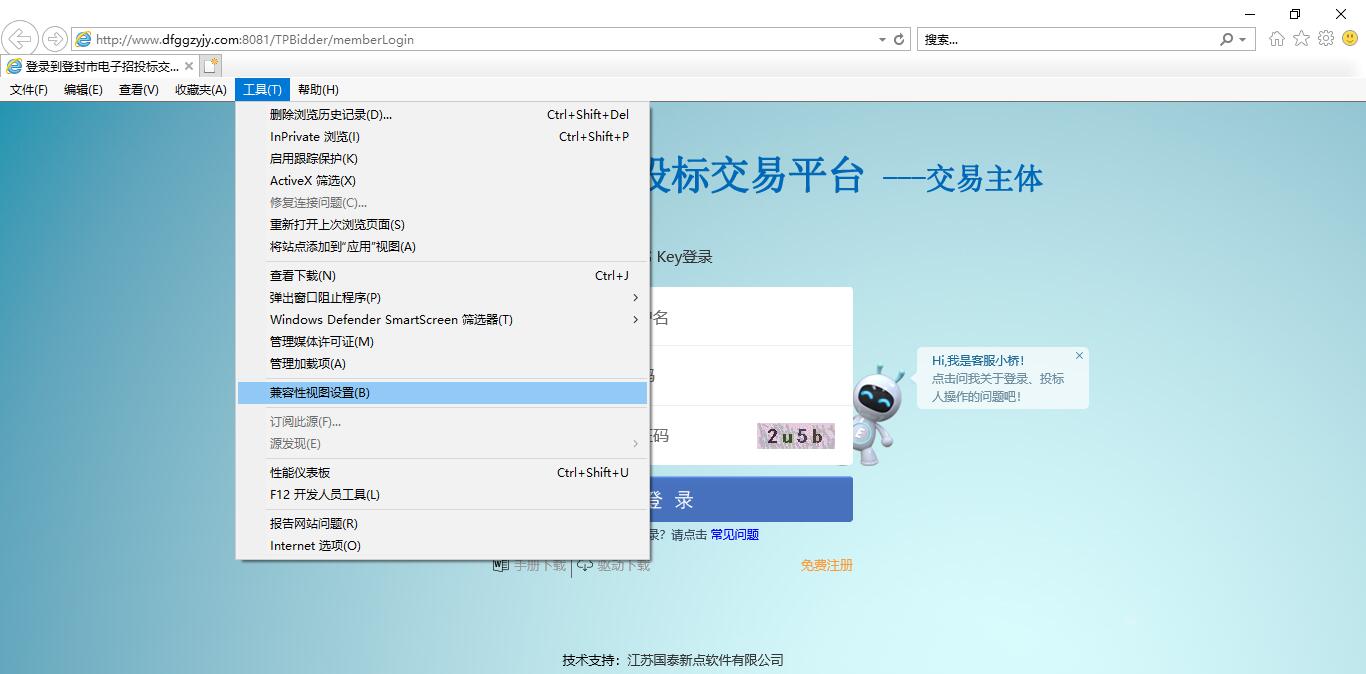Open the Home page icon
Viewport: 1366px width, 674px height.
(x=1277, y=39)
